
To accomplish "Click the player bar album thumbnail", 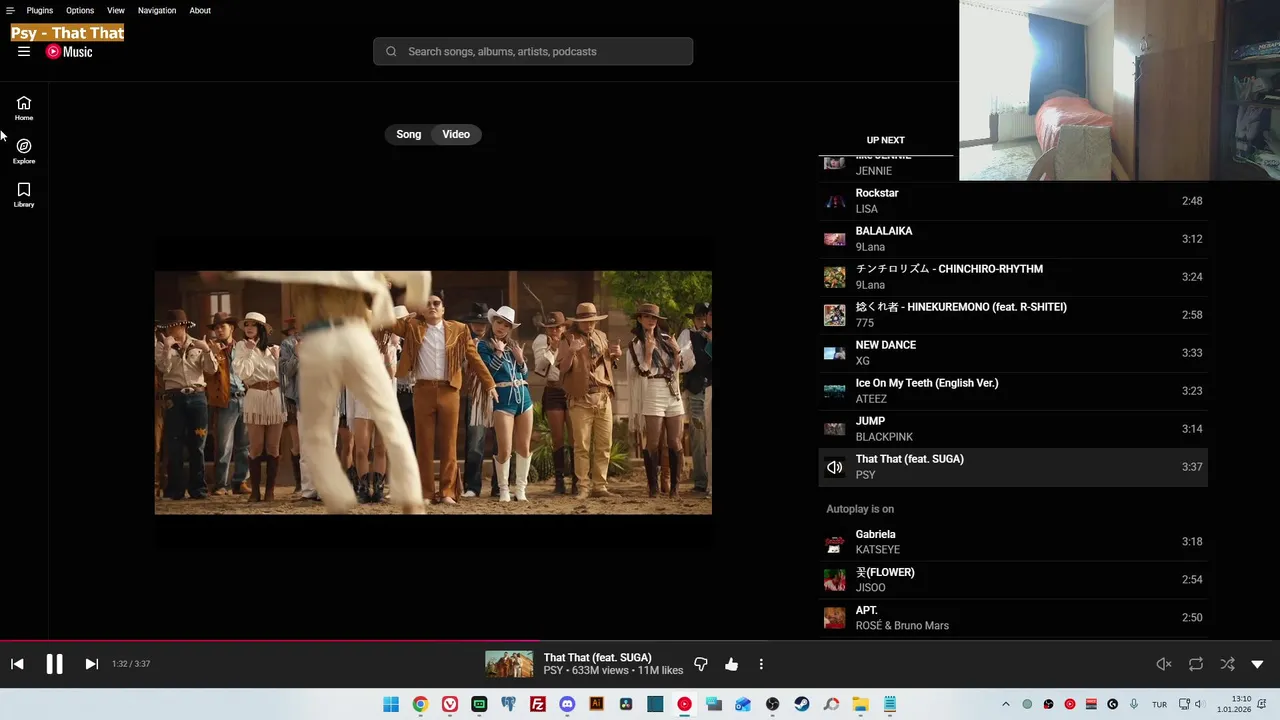I will pos(509,664).
